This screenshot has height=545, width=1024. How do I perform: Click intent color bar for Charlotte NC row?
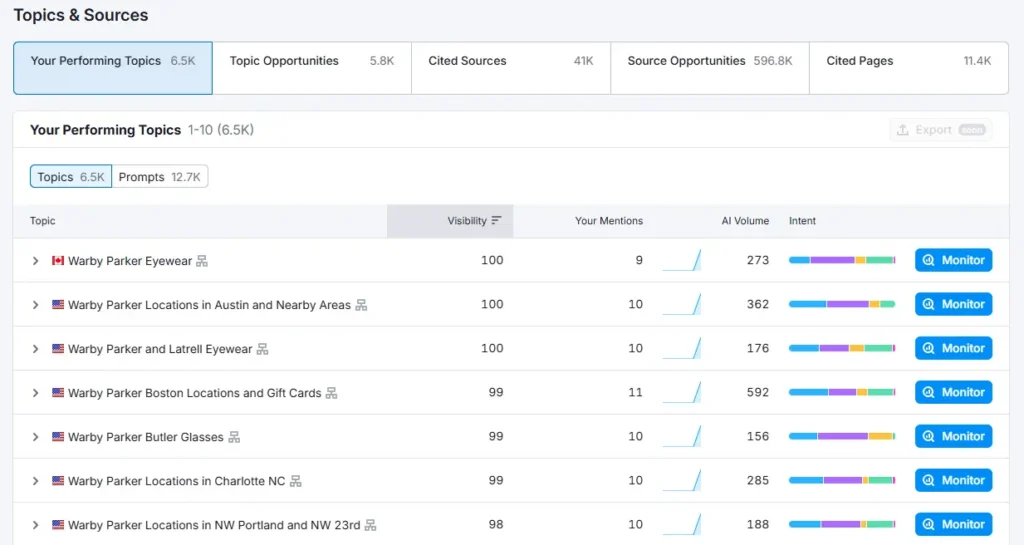tap(842, 480)
